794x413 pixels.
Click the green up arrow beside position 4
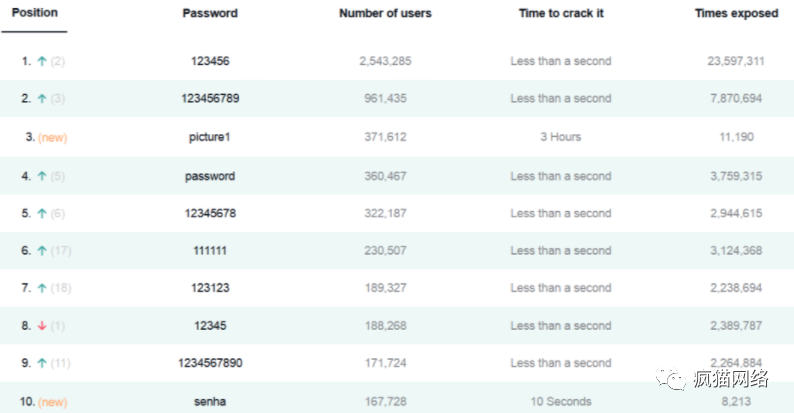click(x=42, y=176)
